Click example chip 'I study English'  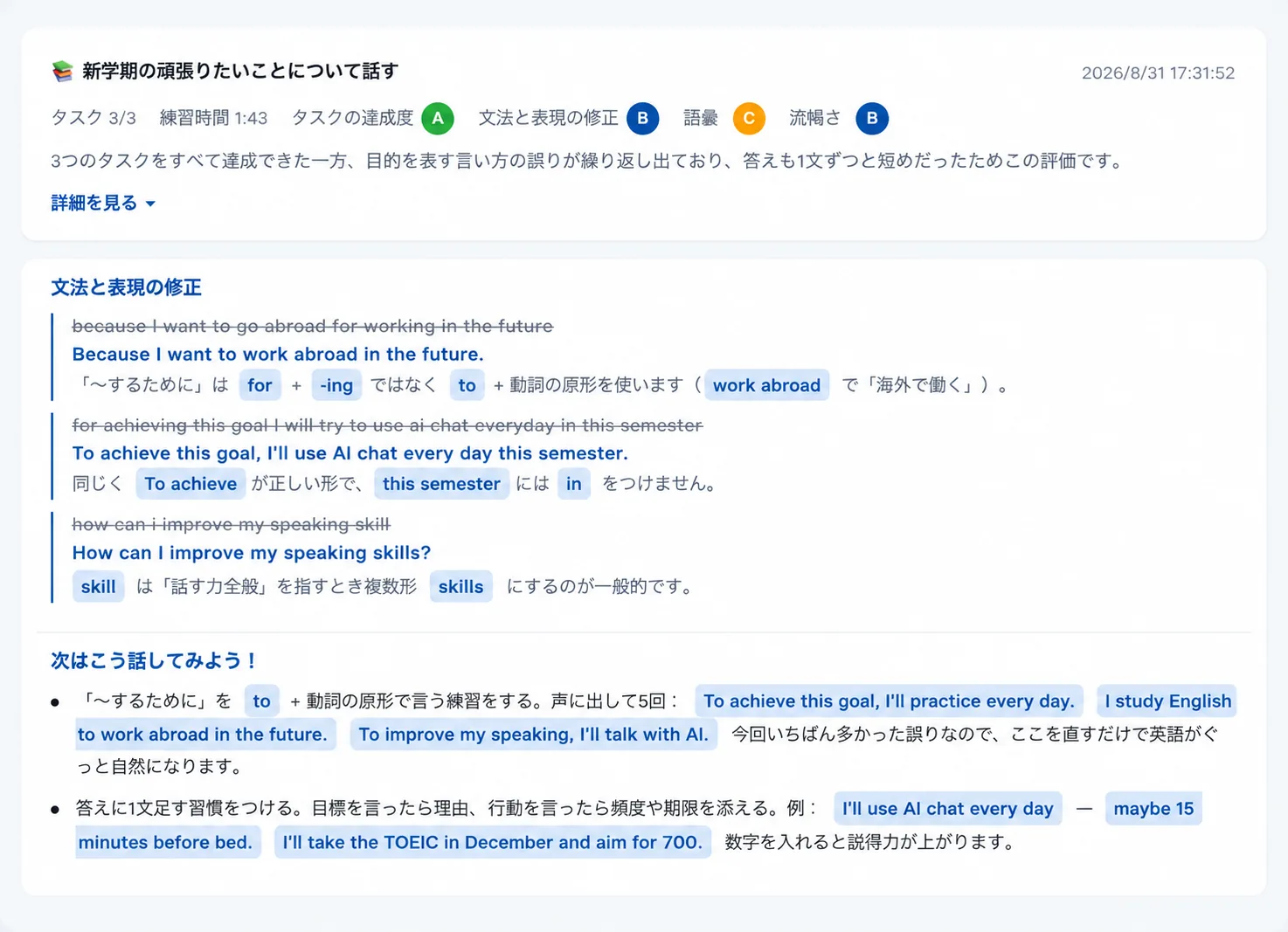[1167, 701]
